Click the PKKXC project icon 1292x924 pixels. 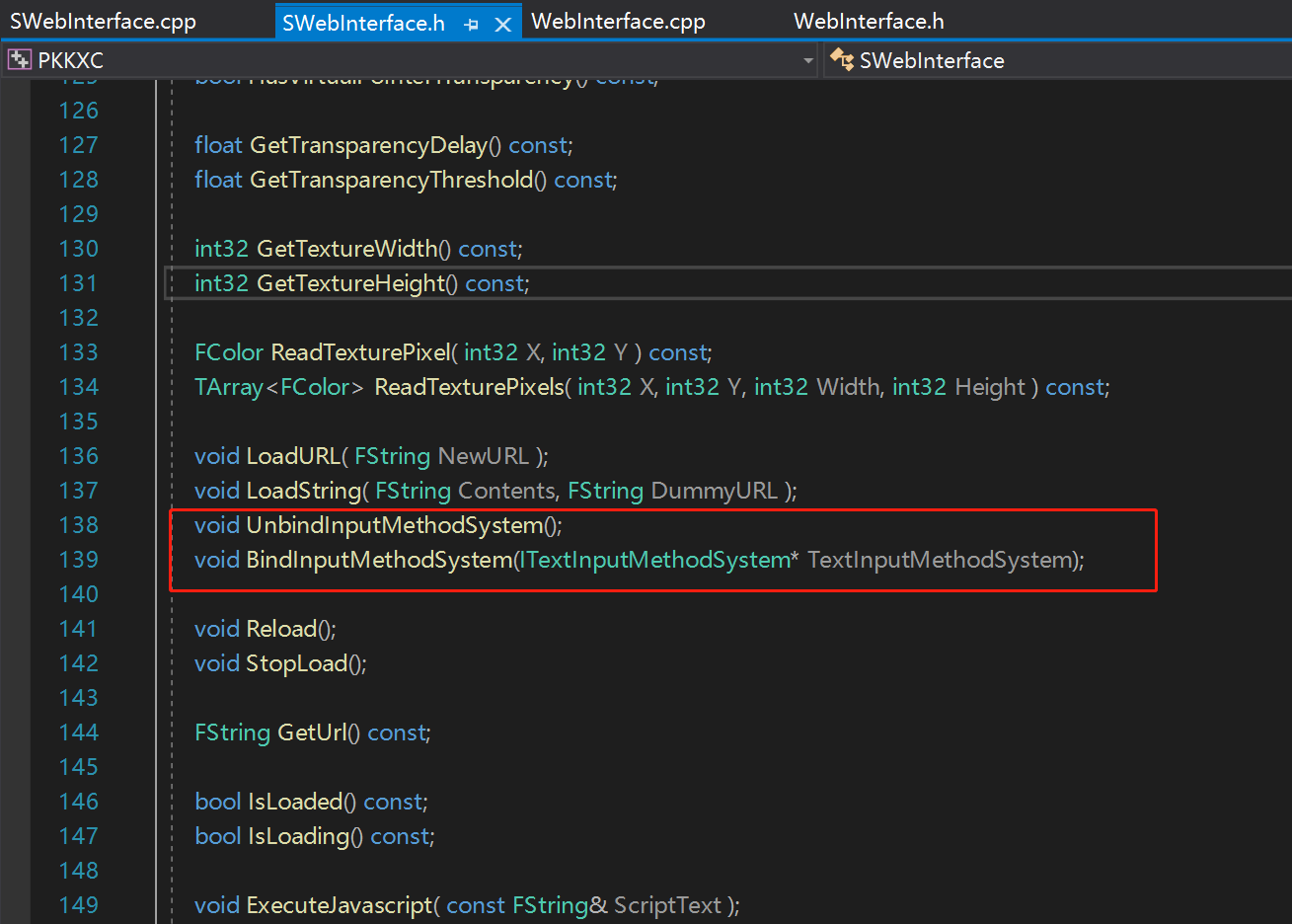(x=19, y=60)
